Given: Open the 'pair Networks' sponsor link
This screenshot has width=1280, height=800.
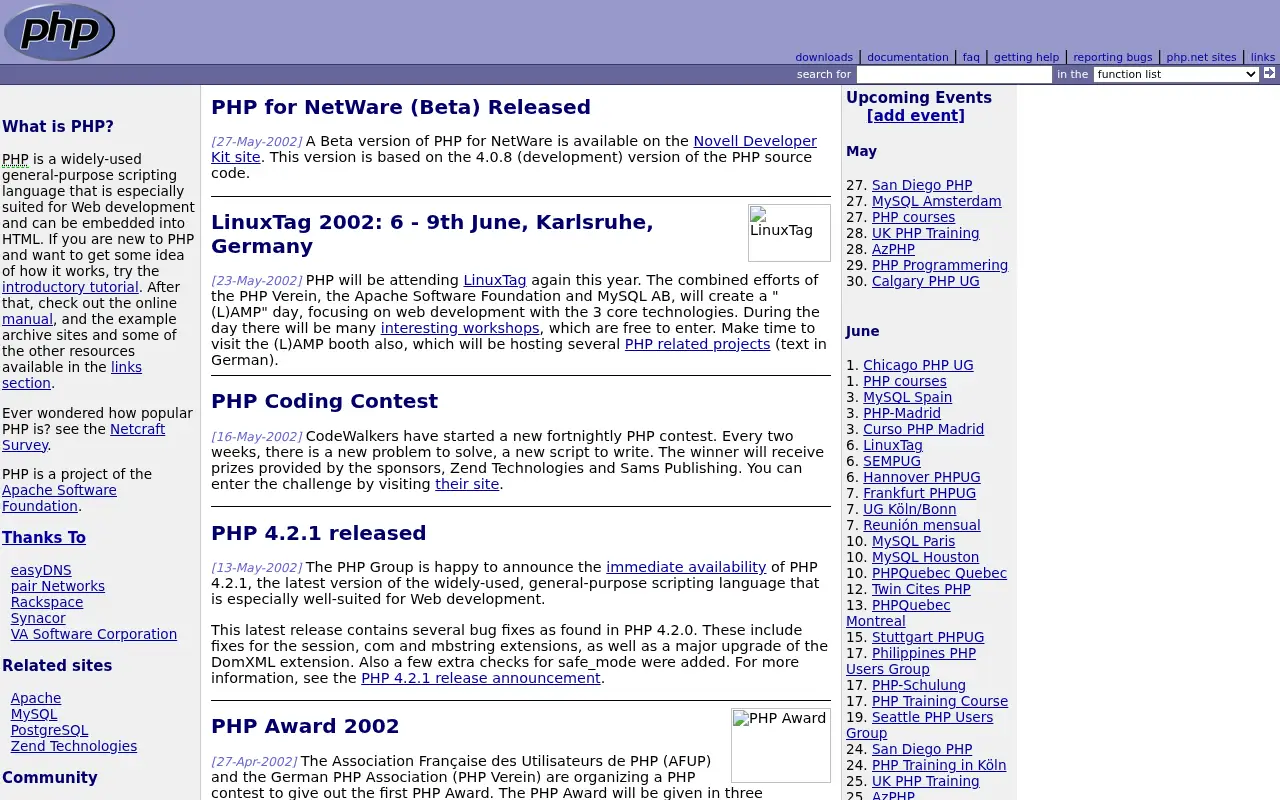Looking at the screenshot, I should coord(58,586).
